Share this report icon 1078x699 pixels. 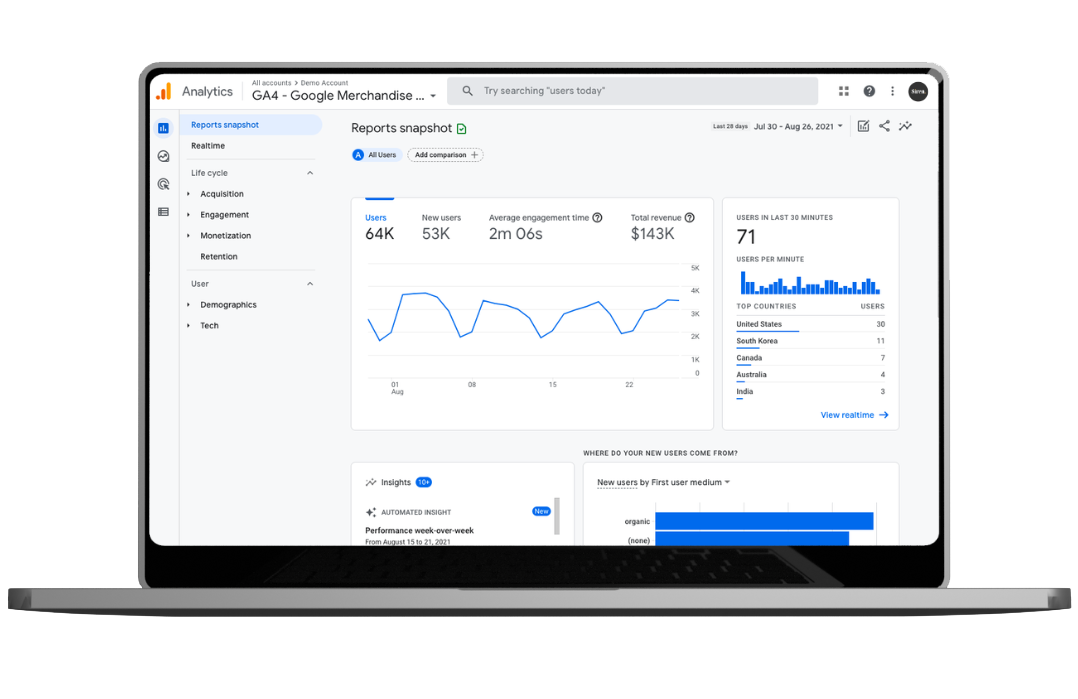pos(884,126)
